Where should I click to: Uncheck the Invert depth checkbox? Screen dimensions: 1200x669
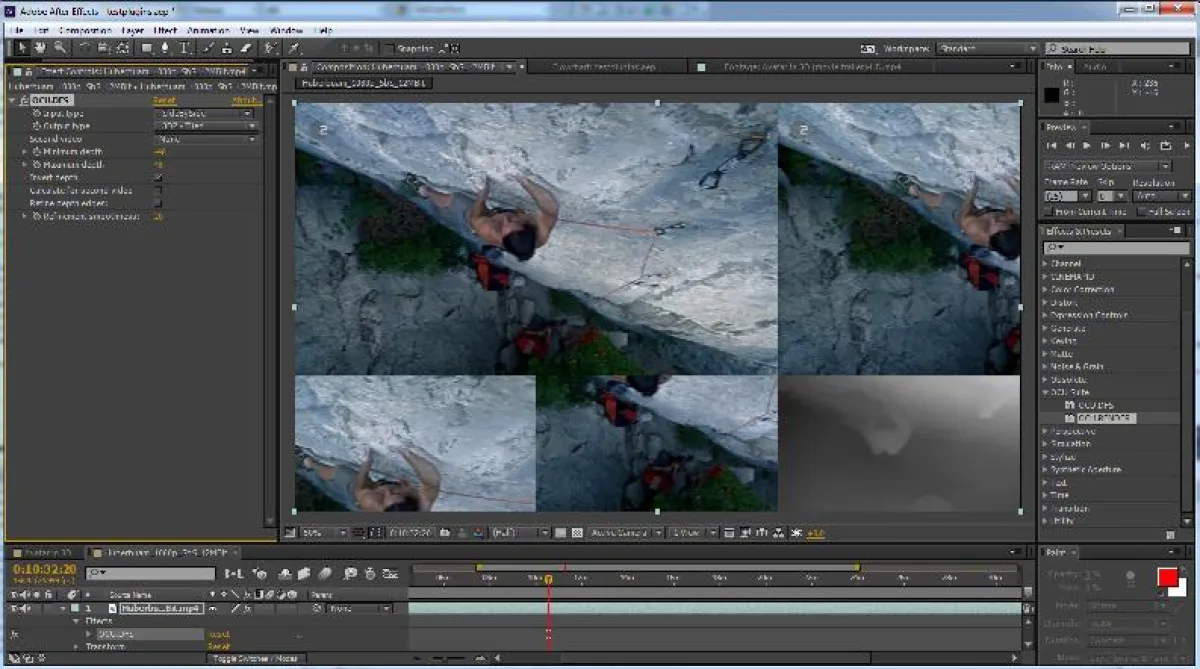(x=158, y=178)
